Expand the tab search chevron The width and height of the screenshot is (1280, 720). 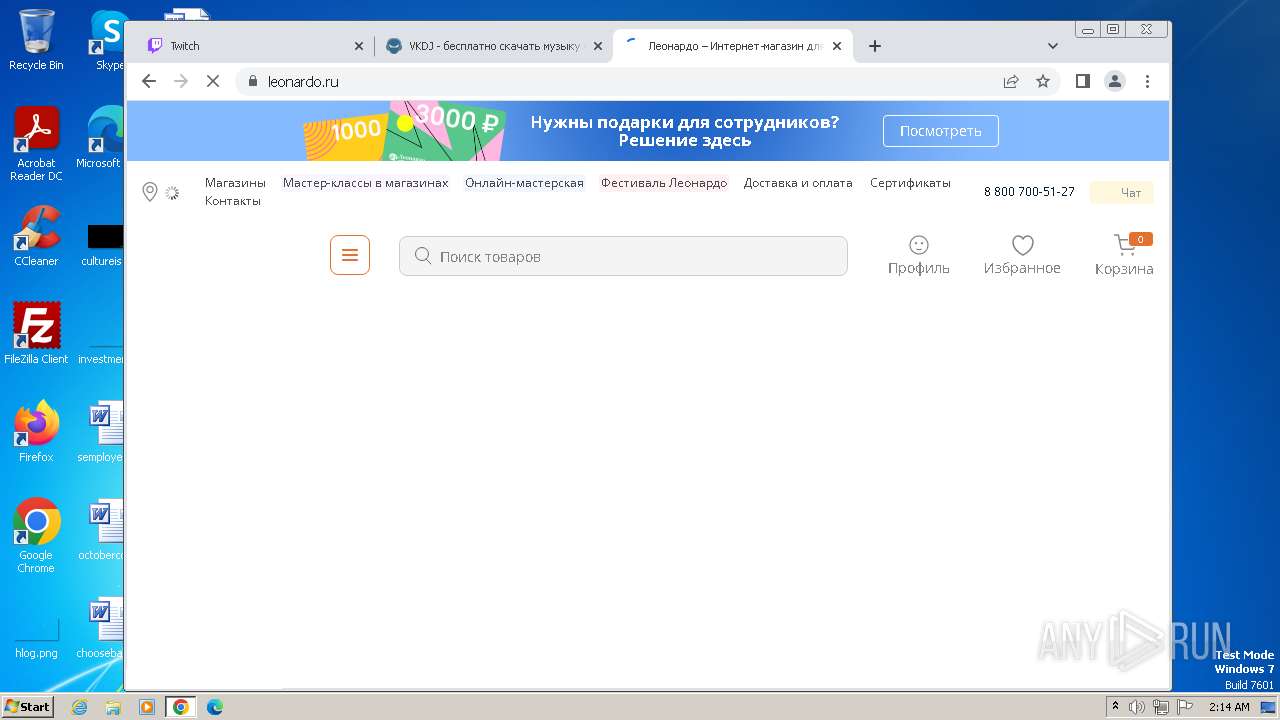(1053, 46)
